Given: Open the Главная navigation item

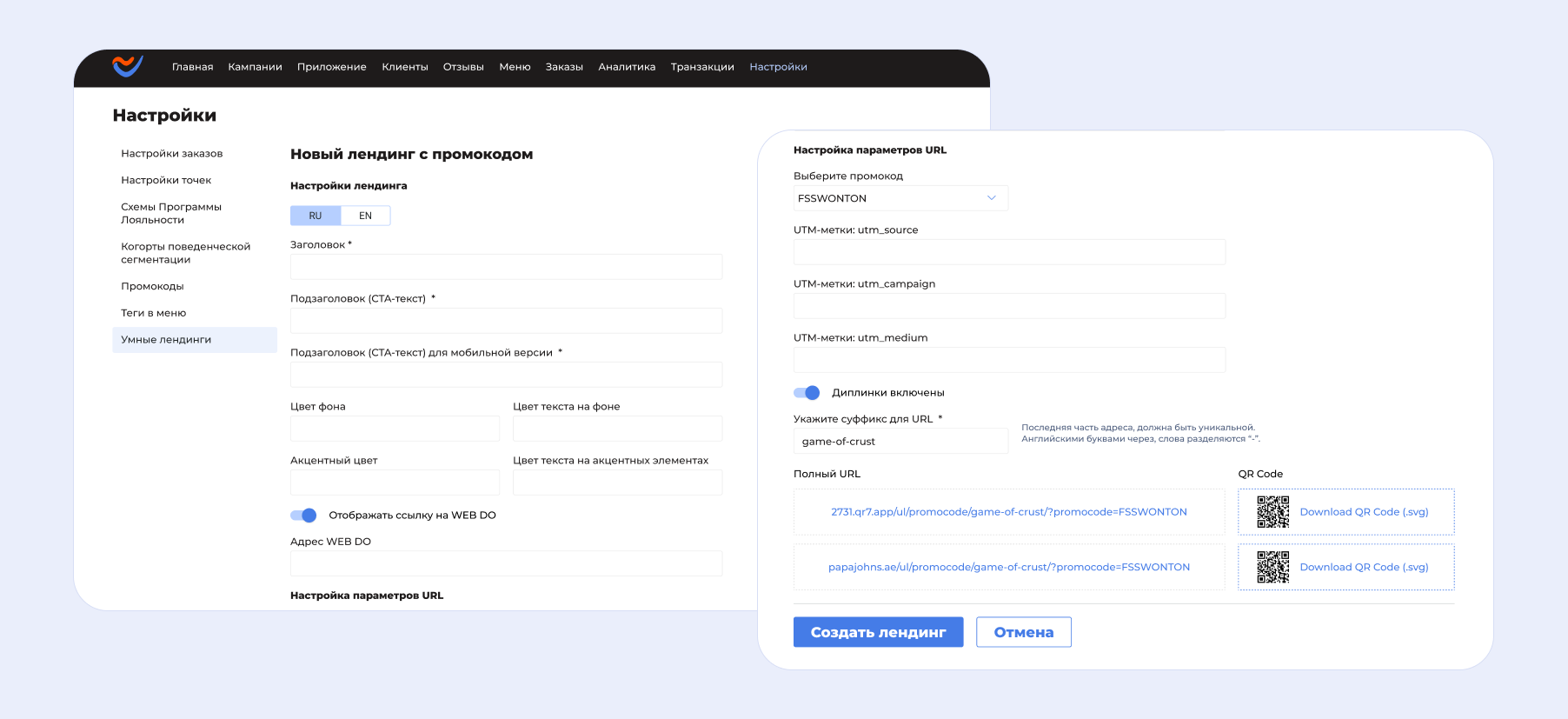Looking at the screenshot, I should coord(193,67).
